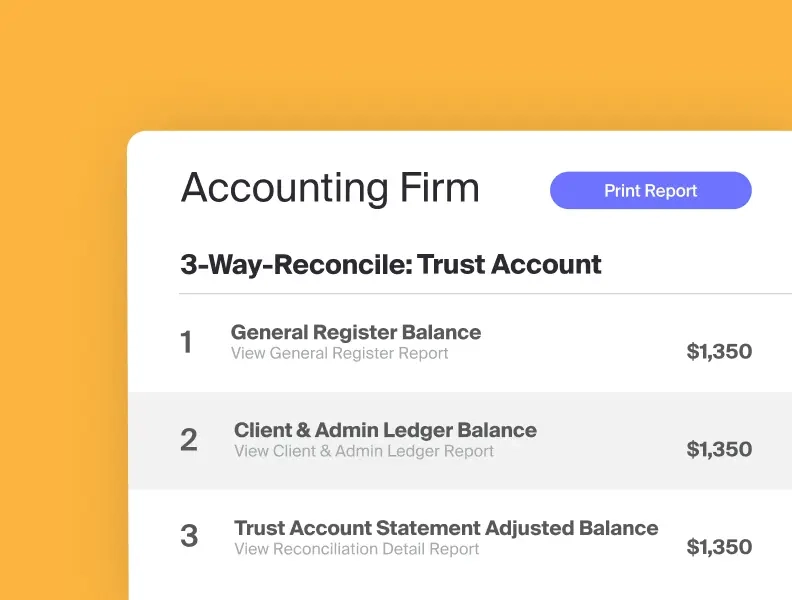Screen dimensions: 792x600
Task: Click the Trust Account Statement $1,350 amount
Action: click(719, 547)
